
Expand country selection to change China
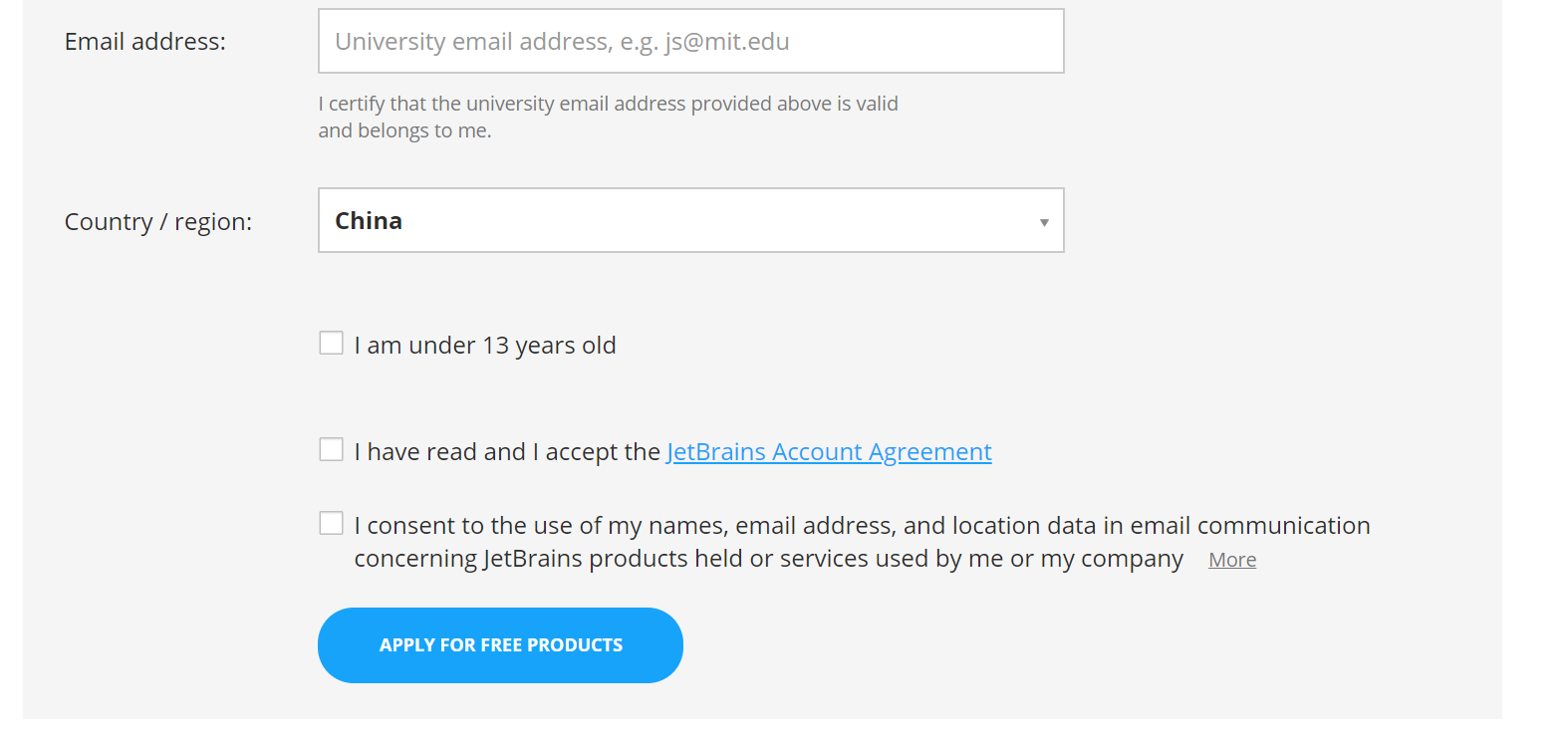coord(690,220)
